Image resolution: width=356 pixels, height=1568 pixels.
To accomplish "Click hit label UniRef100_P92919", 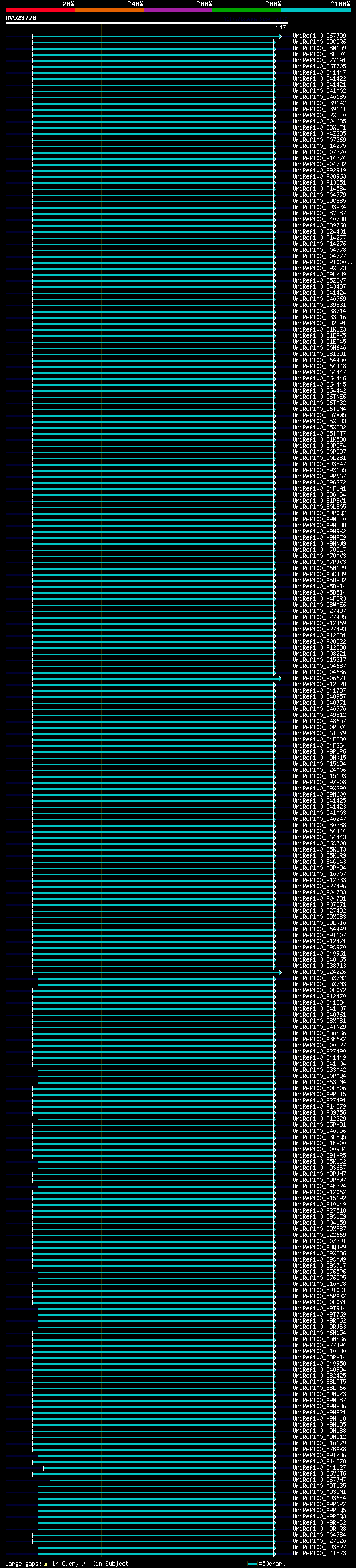I will coord(319,170).
